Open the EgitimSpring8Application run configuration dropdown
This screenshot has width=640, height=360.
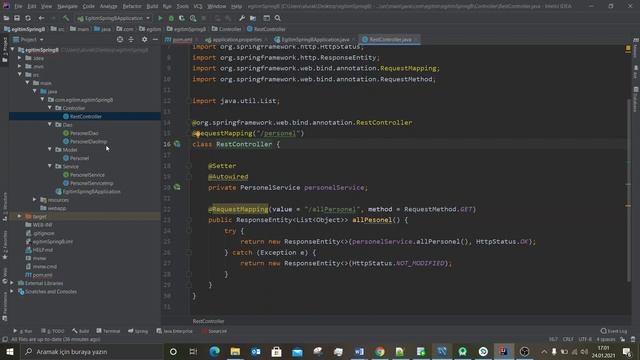[x=114, y=18]
